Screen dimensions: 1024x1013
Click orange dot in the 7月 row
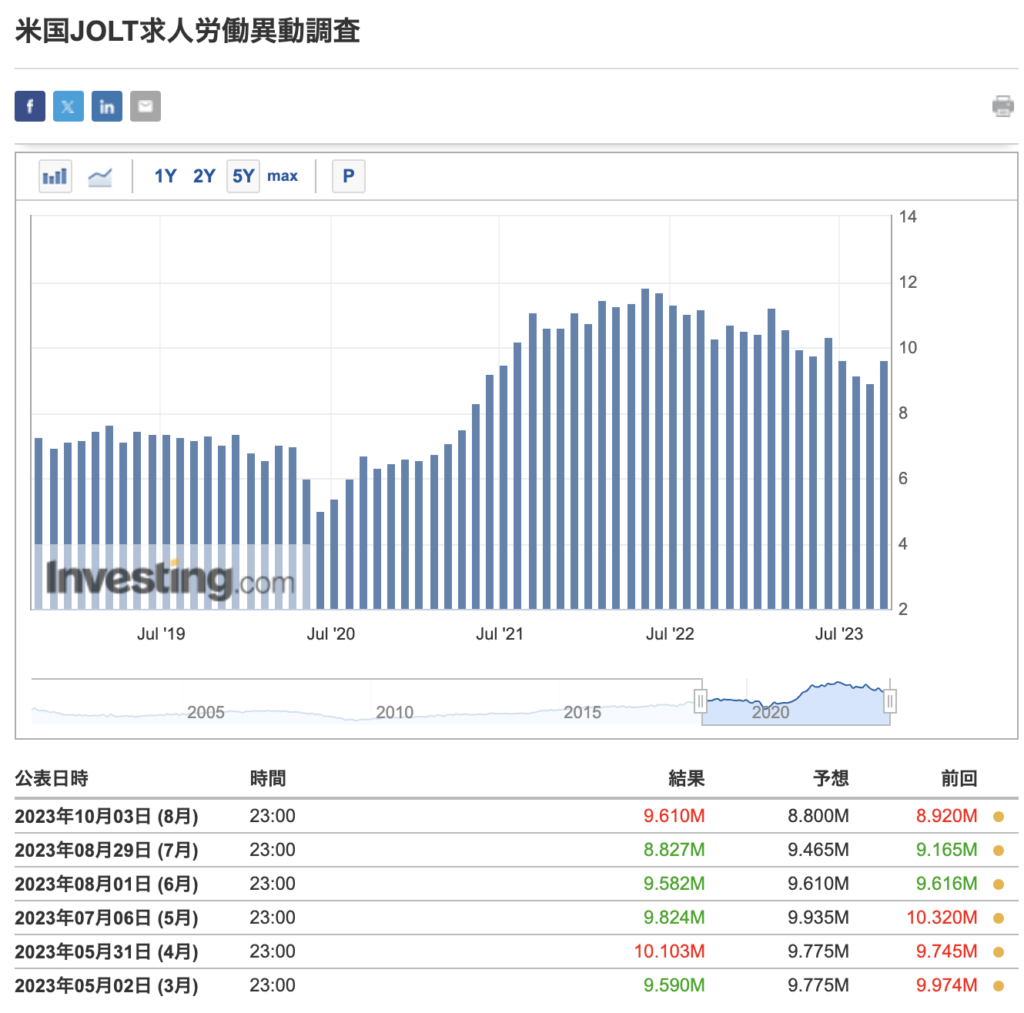[999, 850]
